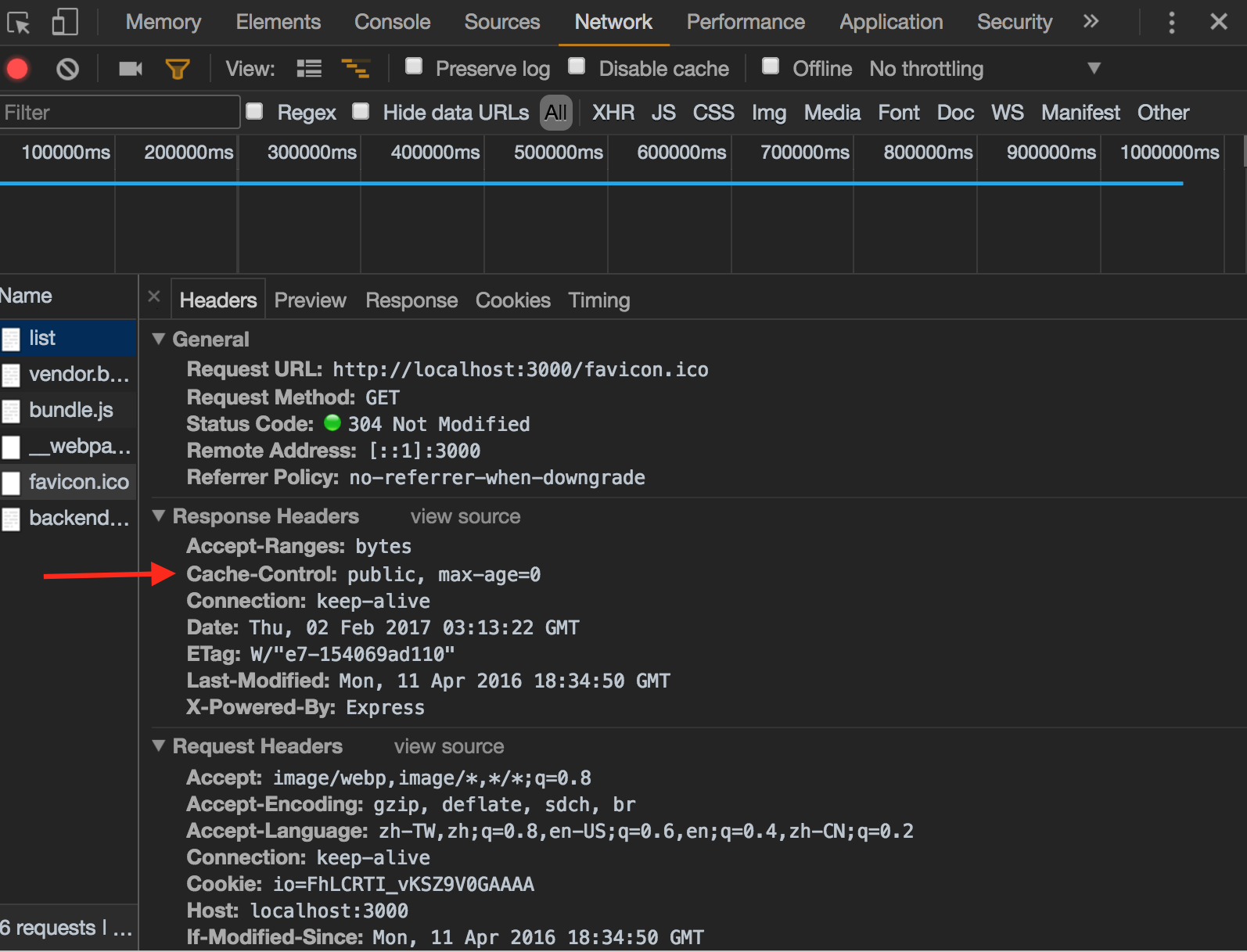Open the more tabs chevron
Screen dimensions: 1247x952
[1091, 21]
